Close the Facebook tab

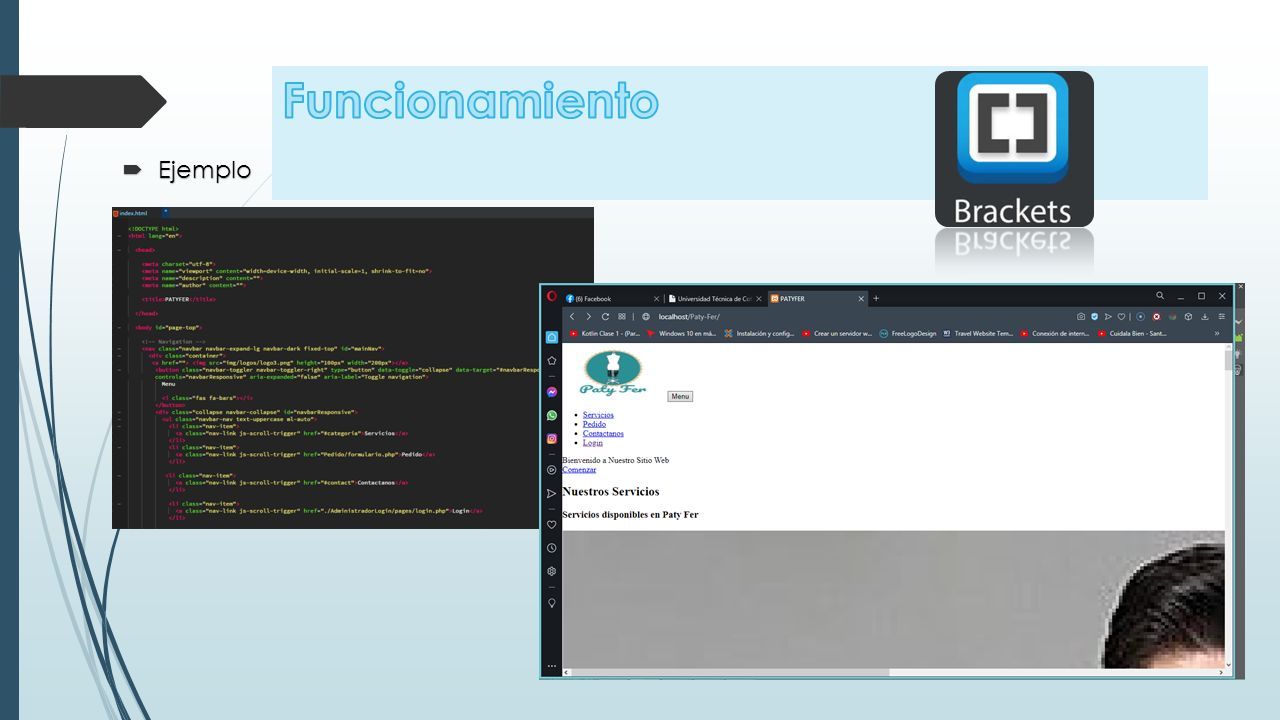[x=656, y=298]
